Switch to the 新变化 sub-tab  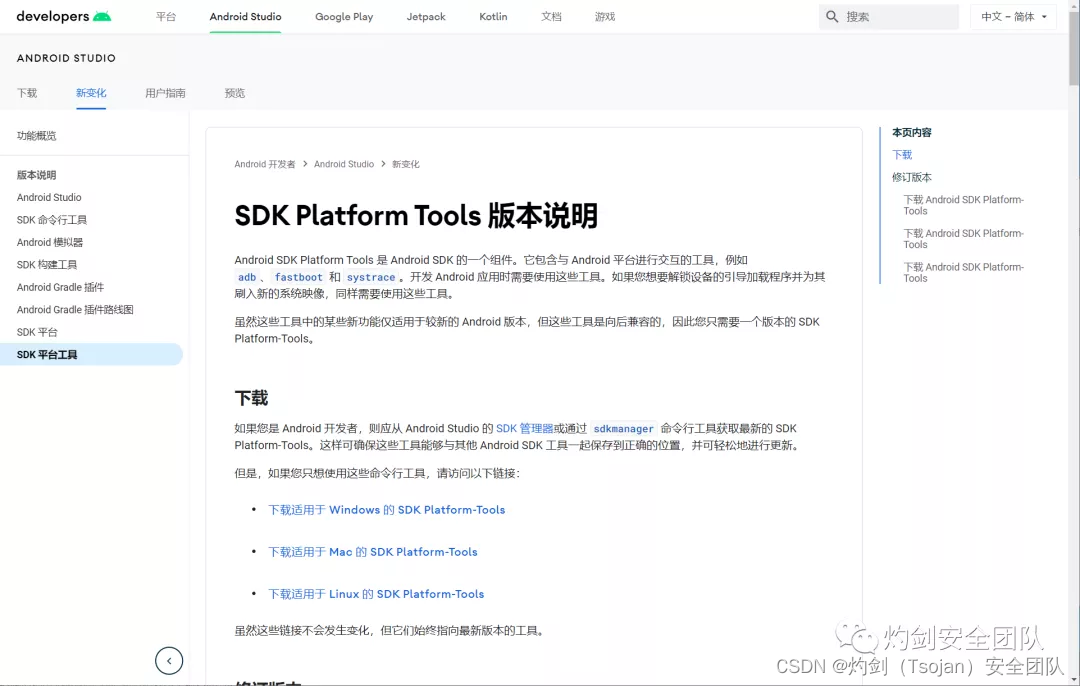tap(91, 93)
